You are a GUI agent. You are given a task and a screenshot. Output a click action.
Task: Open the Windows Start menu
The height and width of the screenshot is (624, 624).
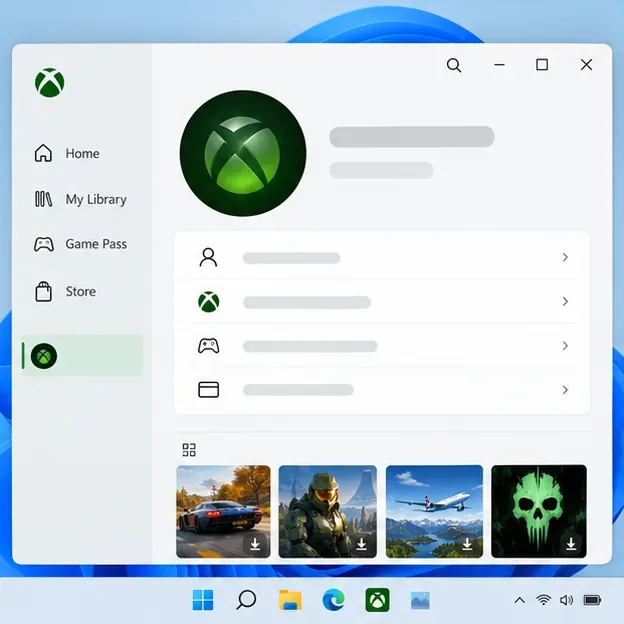(203, 600)
